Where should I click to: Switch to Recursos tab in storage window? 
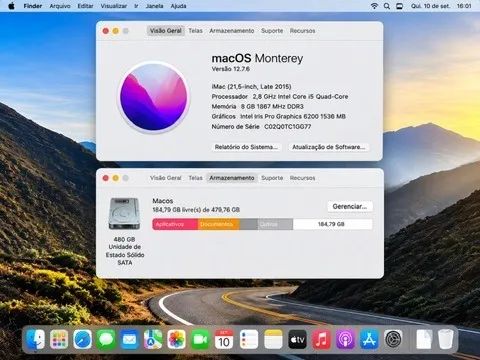[302, 178]
